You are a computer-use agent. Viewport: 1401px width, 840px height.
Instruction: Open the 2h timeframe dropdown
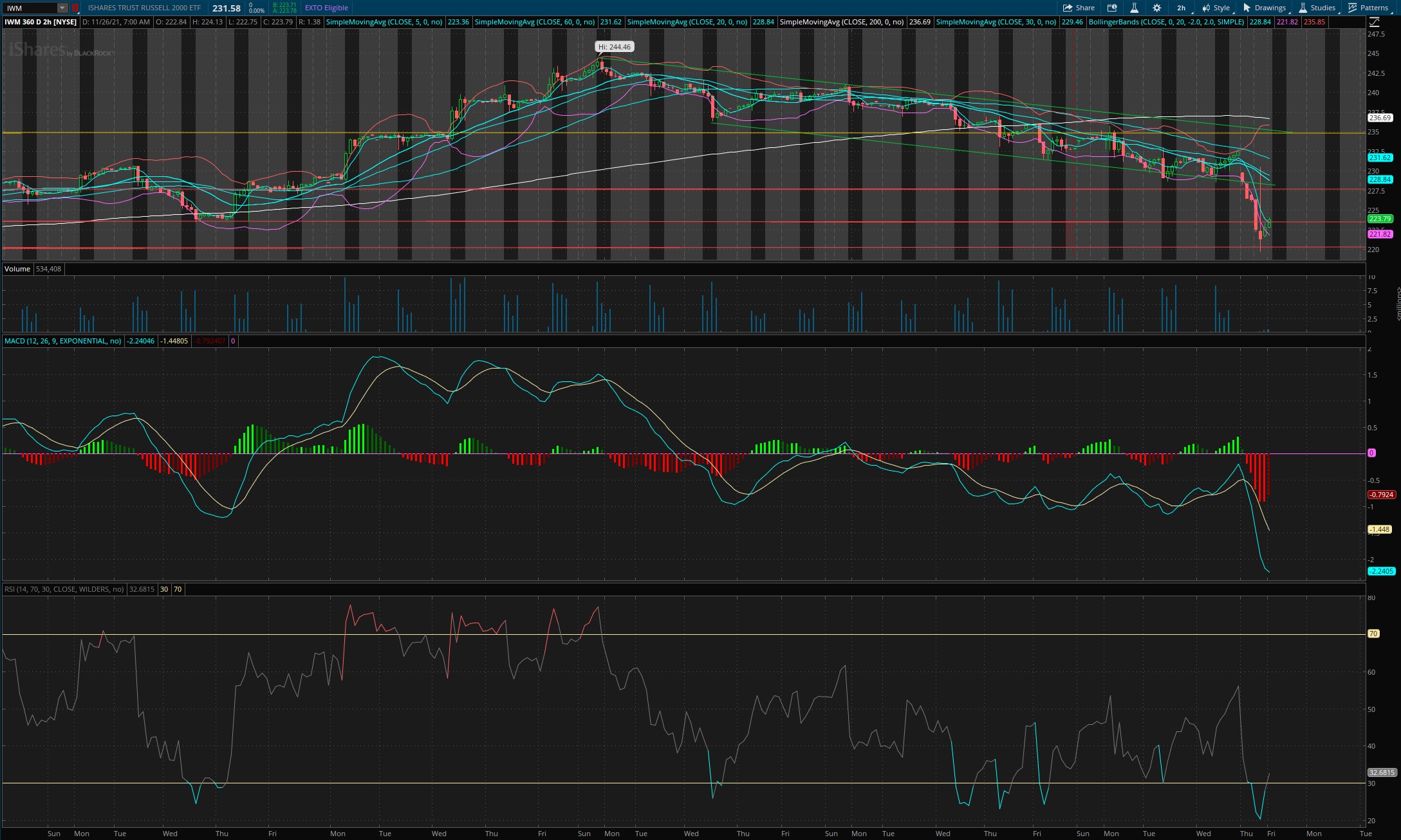pos(1183,8)
